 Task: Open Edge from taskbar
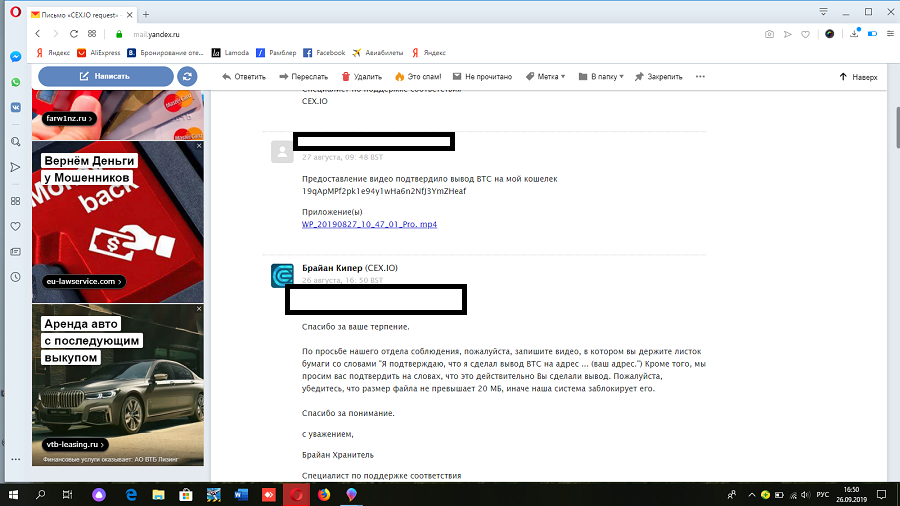click(x=131, y=495)
